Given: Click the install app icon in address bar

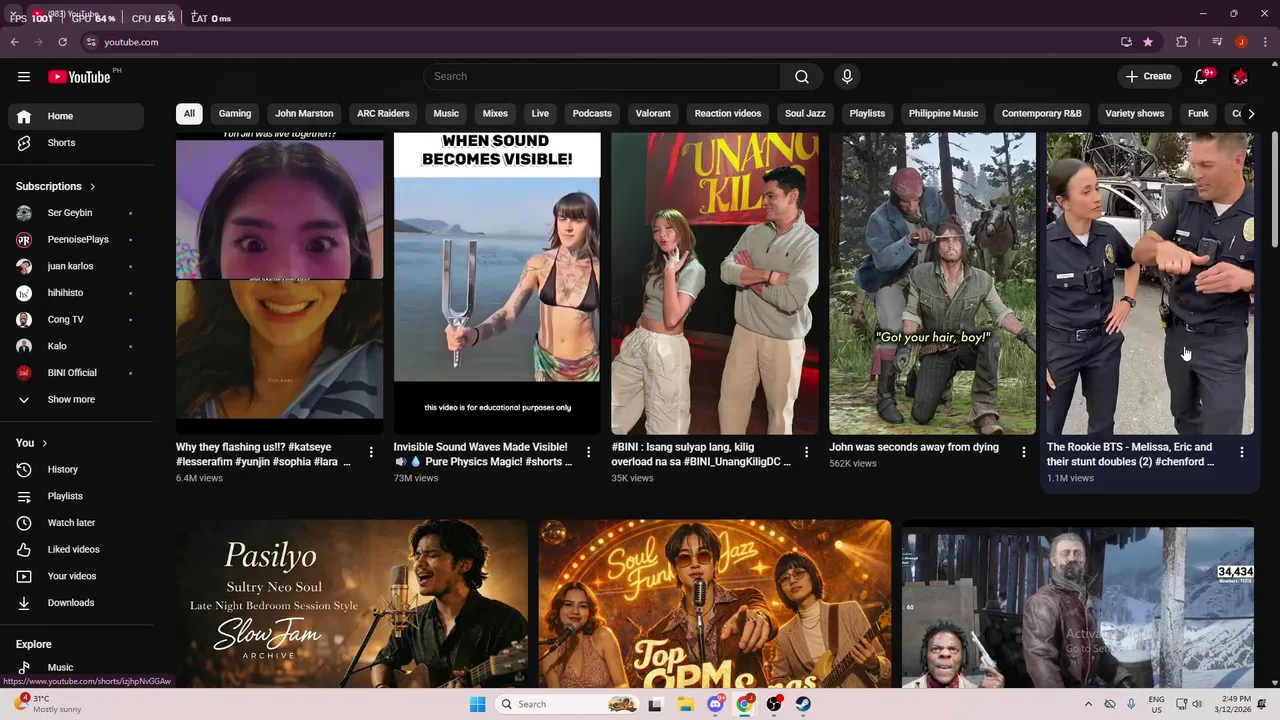Looking at the screenshot, I should click(1126, 42).
